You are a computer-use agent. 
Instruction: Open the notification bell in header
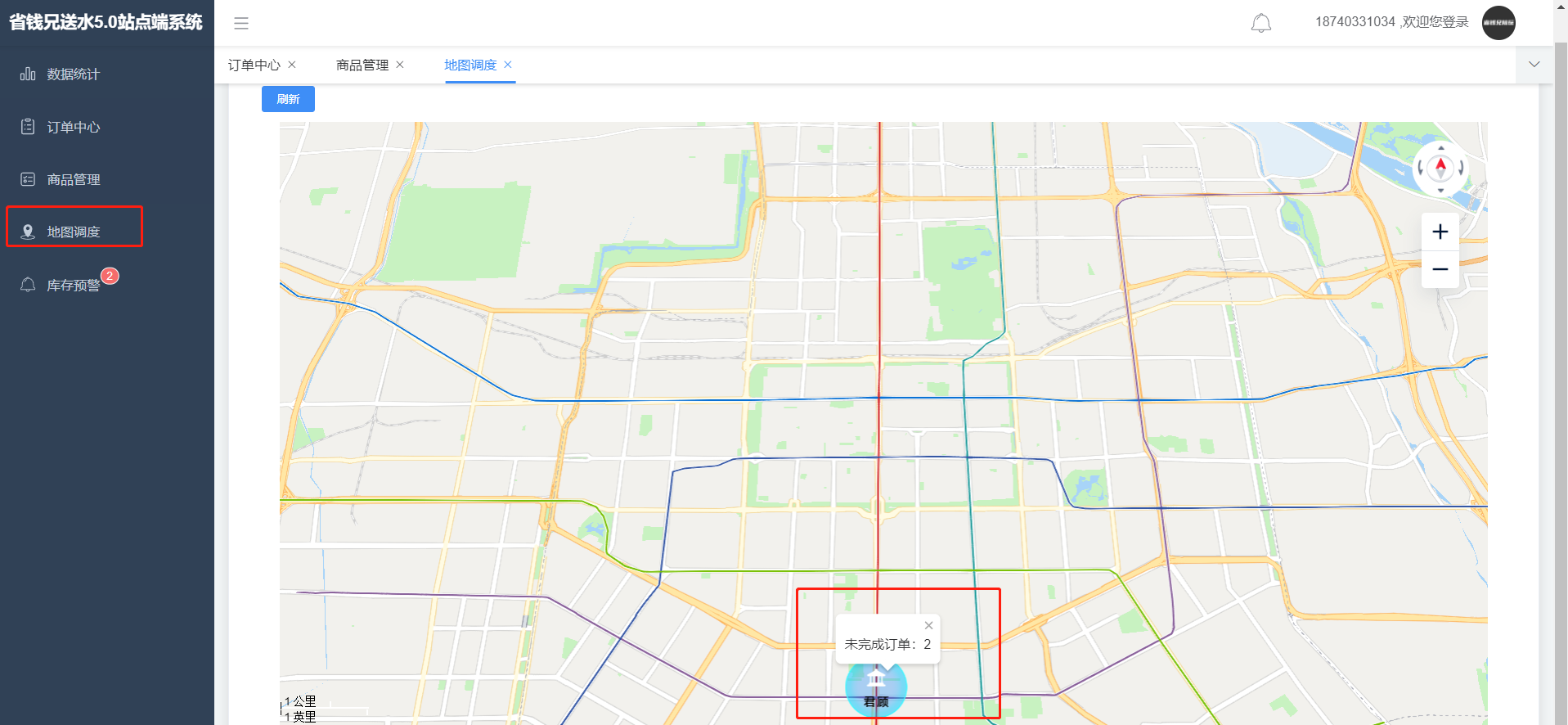click(1260, 23)
